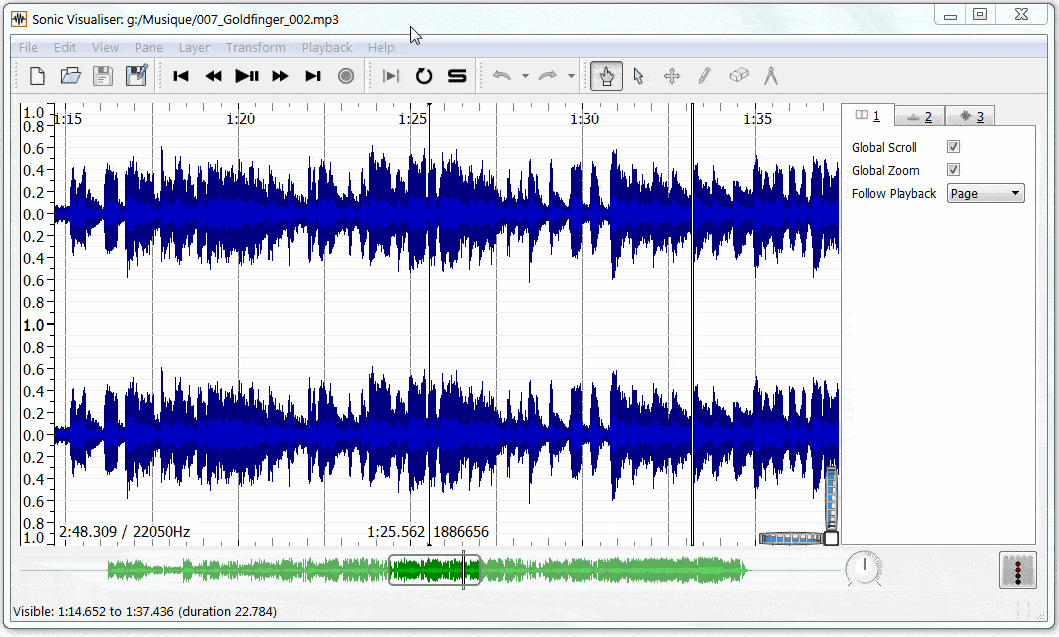Viewport: 1059px width, 637px height.
Task: Click the Fast Forward button
Action: click(280, 76)
